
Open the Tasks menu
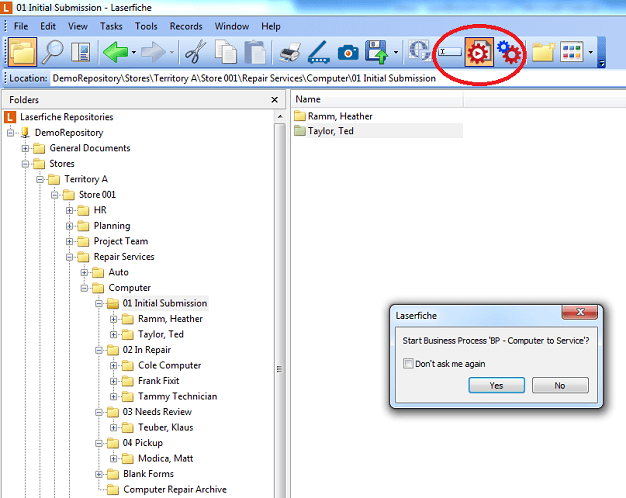111,26
